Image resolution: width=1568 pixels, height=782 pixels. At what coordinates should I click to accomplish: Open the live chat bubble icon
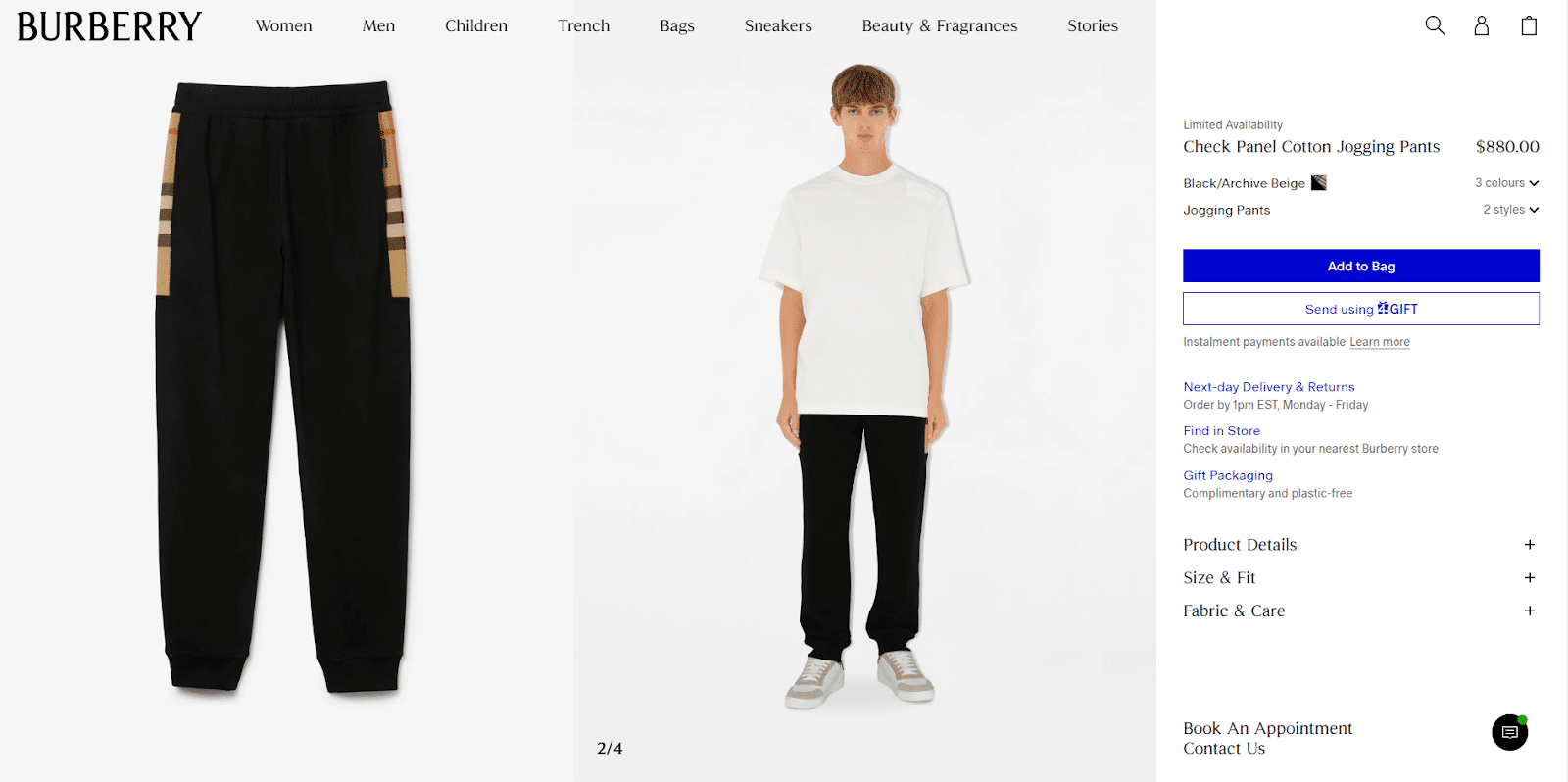(1510, 732)
